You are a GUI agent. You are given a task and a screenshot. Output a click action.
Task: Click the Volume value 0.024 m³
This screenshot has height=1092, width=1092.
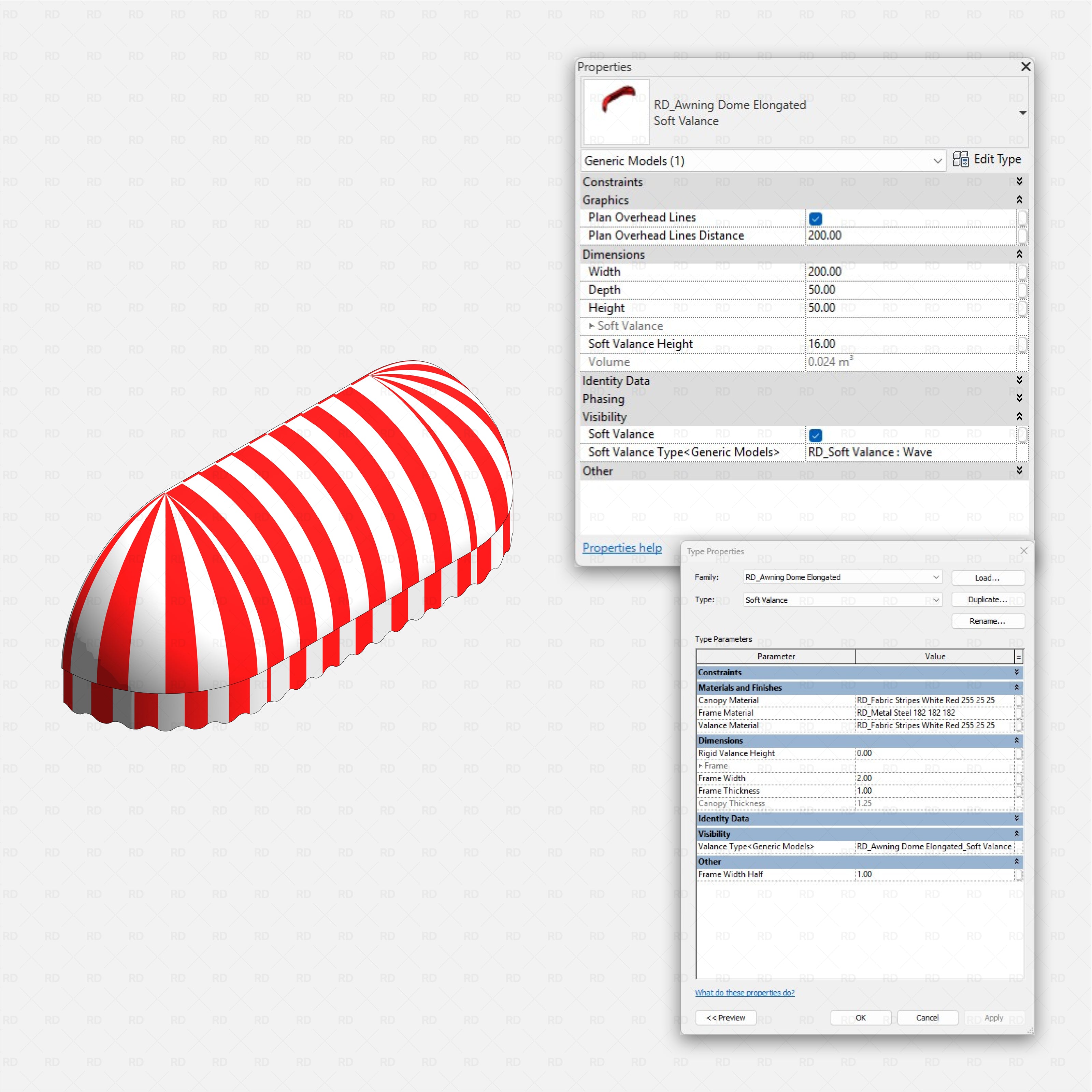coord(910,362)
